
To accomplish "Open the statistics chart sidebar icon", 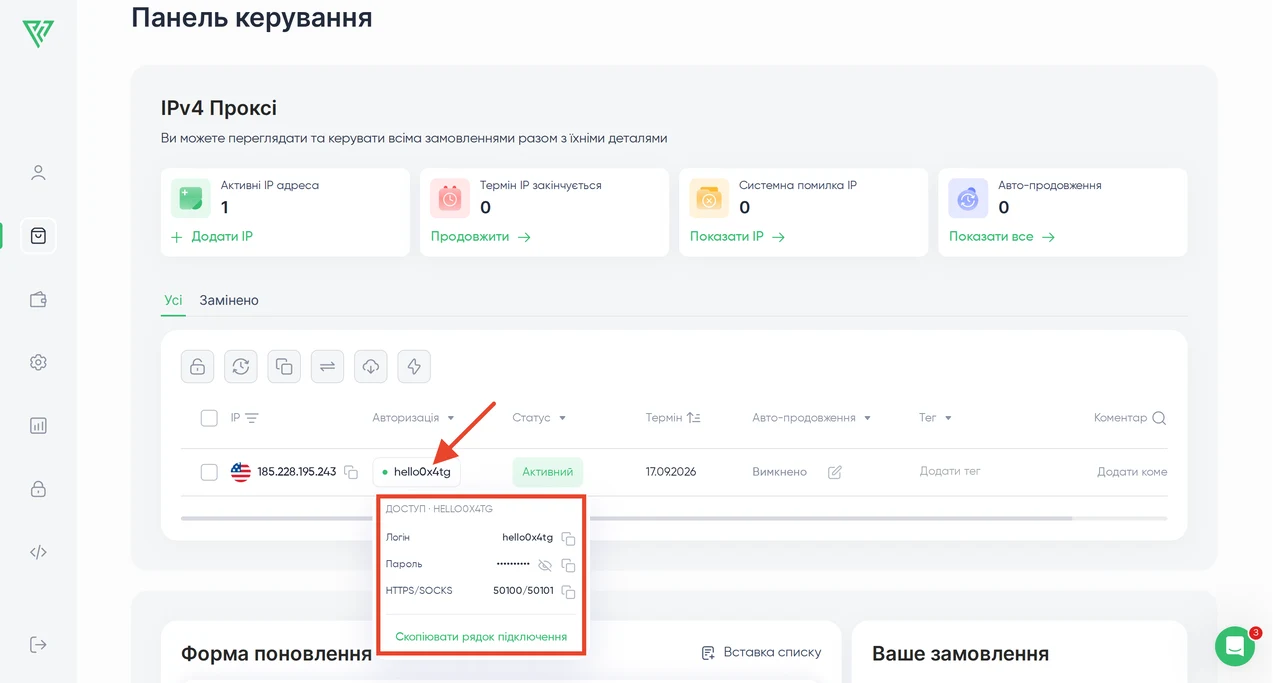I will [x=38, y=425].
